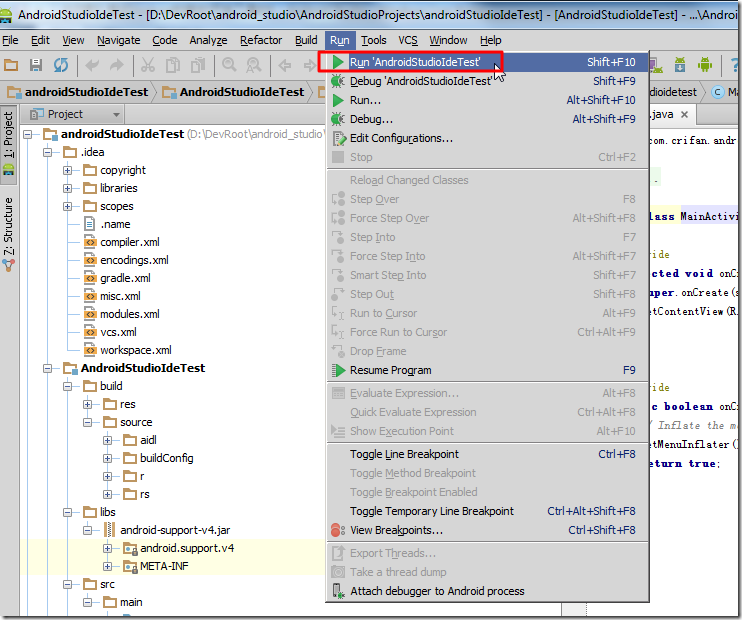The width and height of the screenshot is (742, 620).
Task: Collapse the .idea folder node
Action: click(48, 152)
